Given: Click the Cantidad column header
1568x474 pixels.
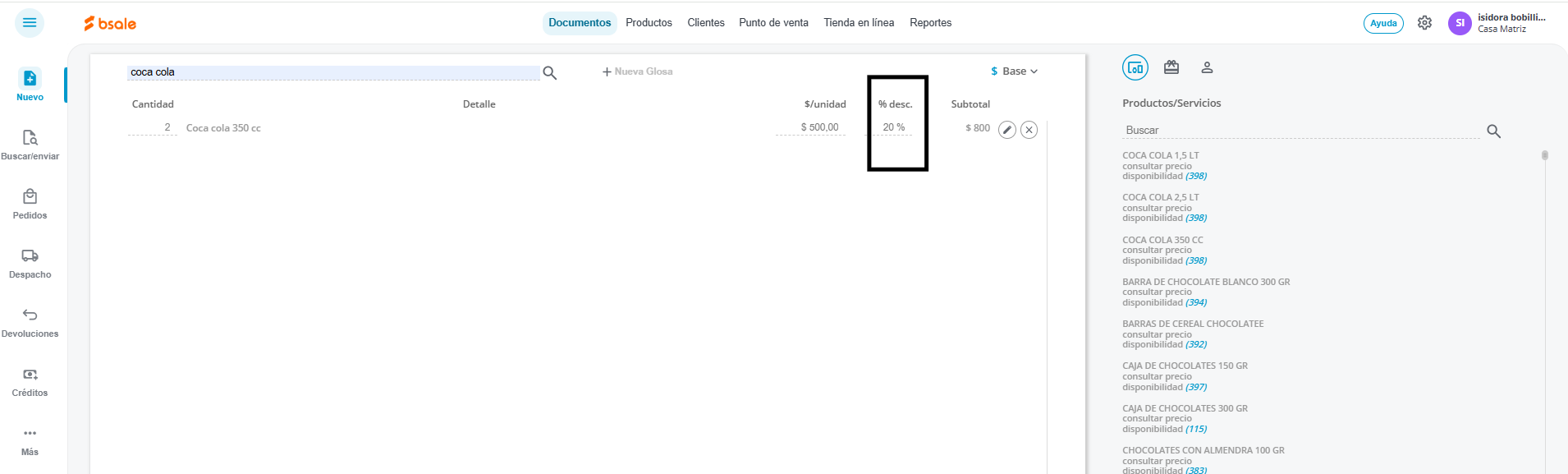Looking at the screenshot, I should [153, 104].
